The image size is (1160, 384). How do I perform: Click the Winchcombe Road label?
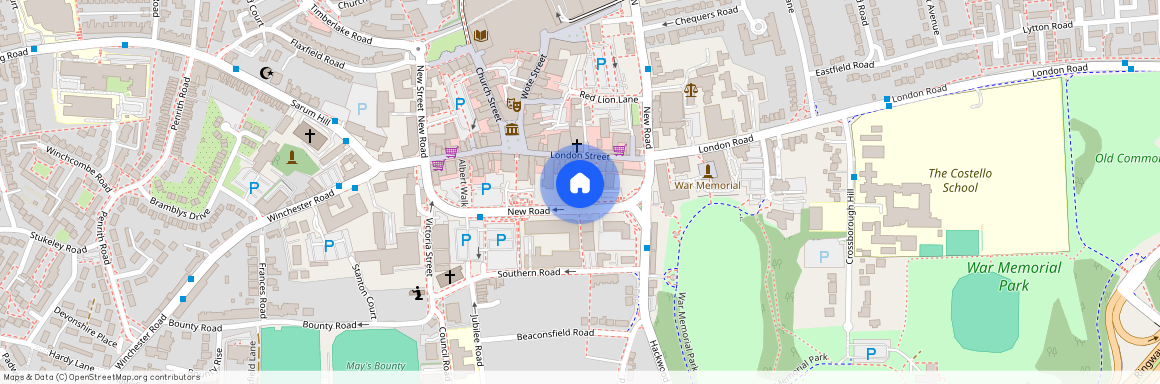78,168
